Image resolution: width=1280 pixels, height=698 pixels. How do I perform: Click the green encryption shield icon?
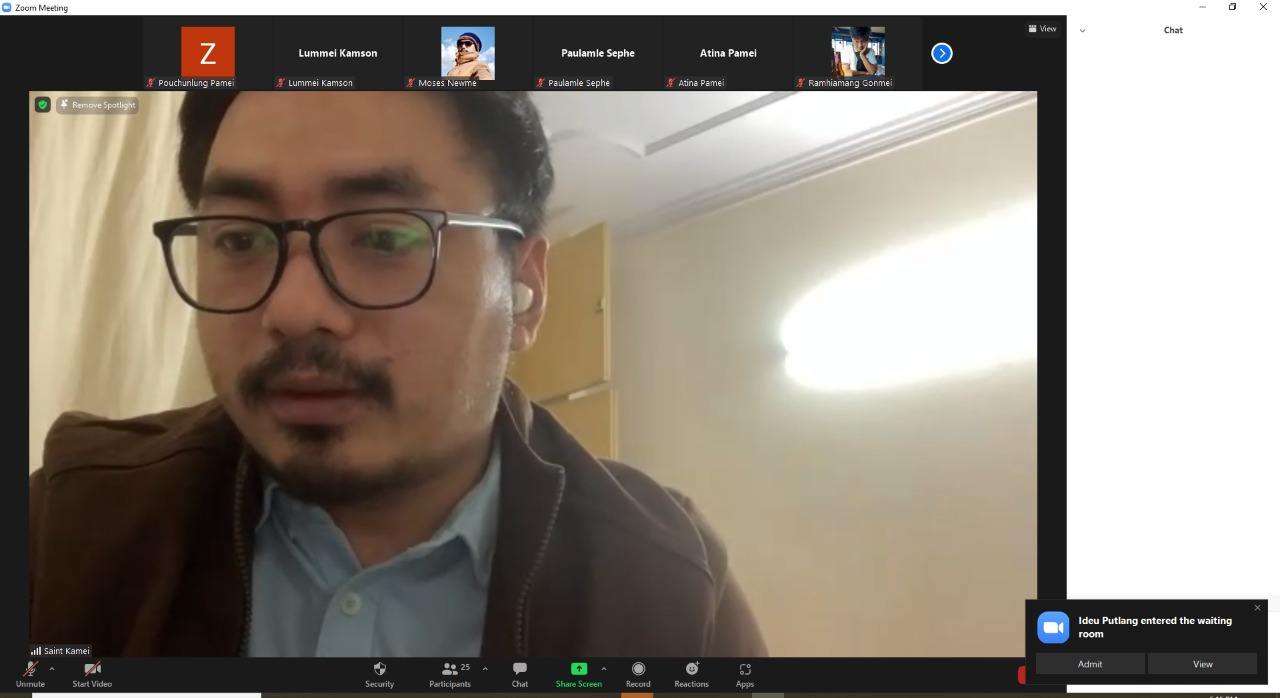coord(42,104)
